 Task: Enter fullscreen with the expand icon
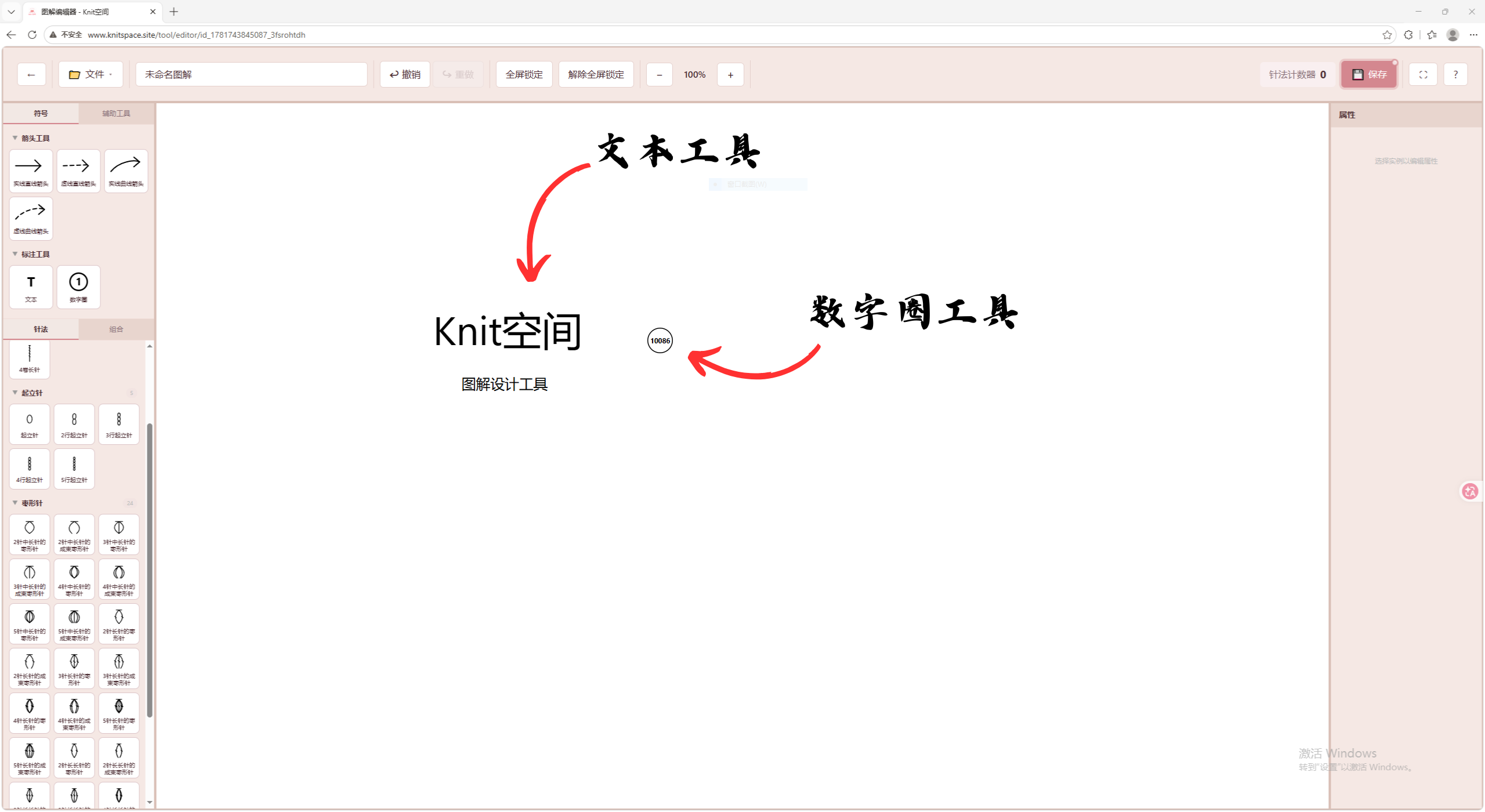[1423, 74]
